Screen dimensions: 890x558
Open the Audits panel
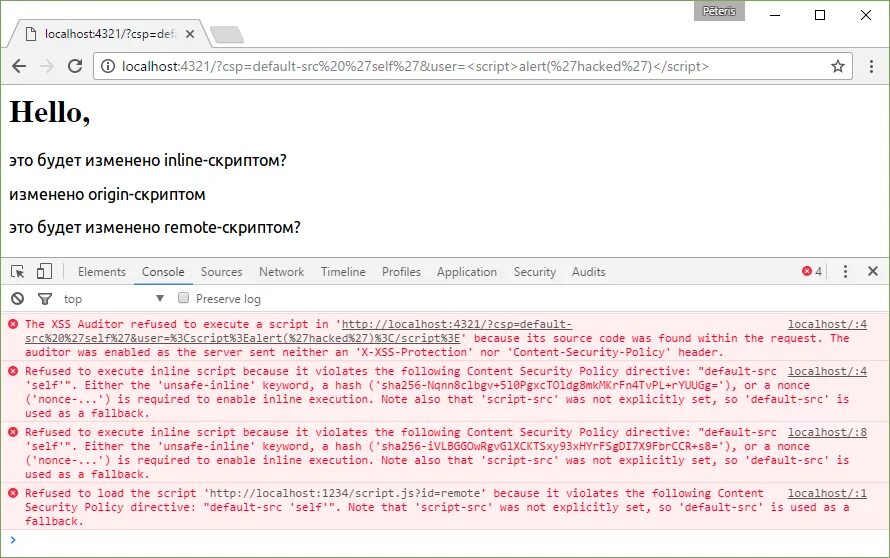[589, 272]
